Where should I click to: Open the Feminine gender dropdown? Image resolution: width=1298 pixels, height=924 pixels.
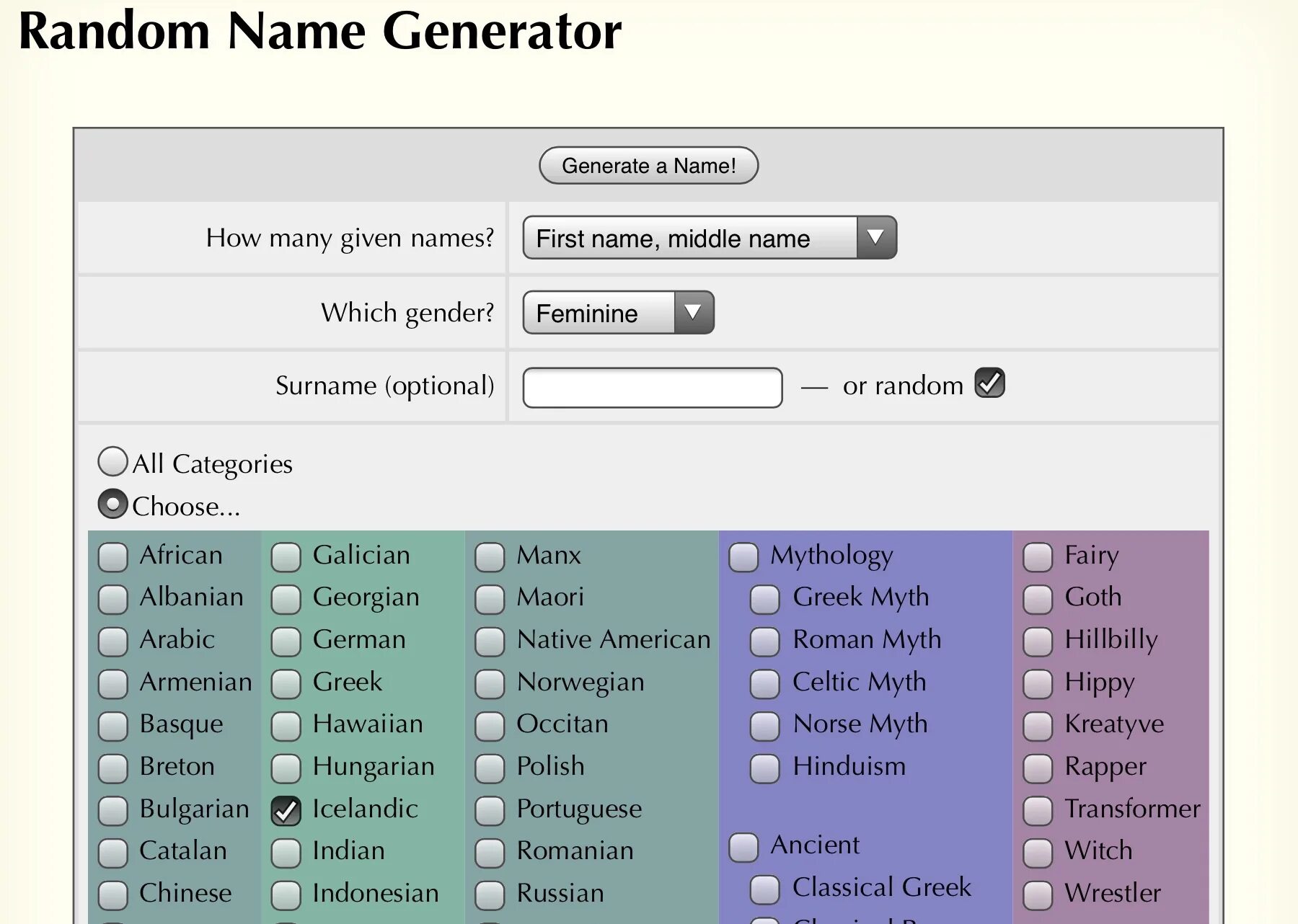[x=618, y=313]
